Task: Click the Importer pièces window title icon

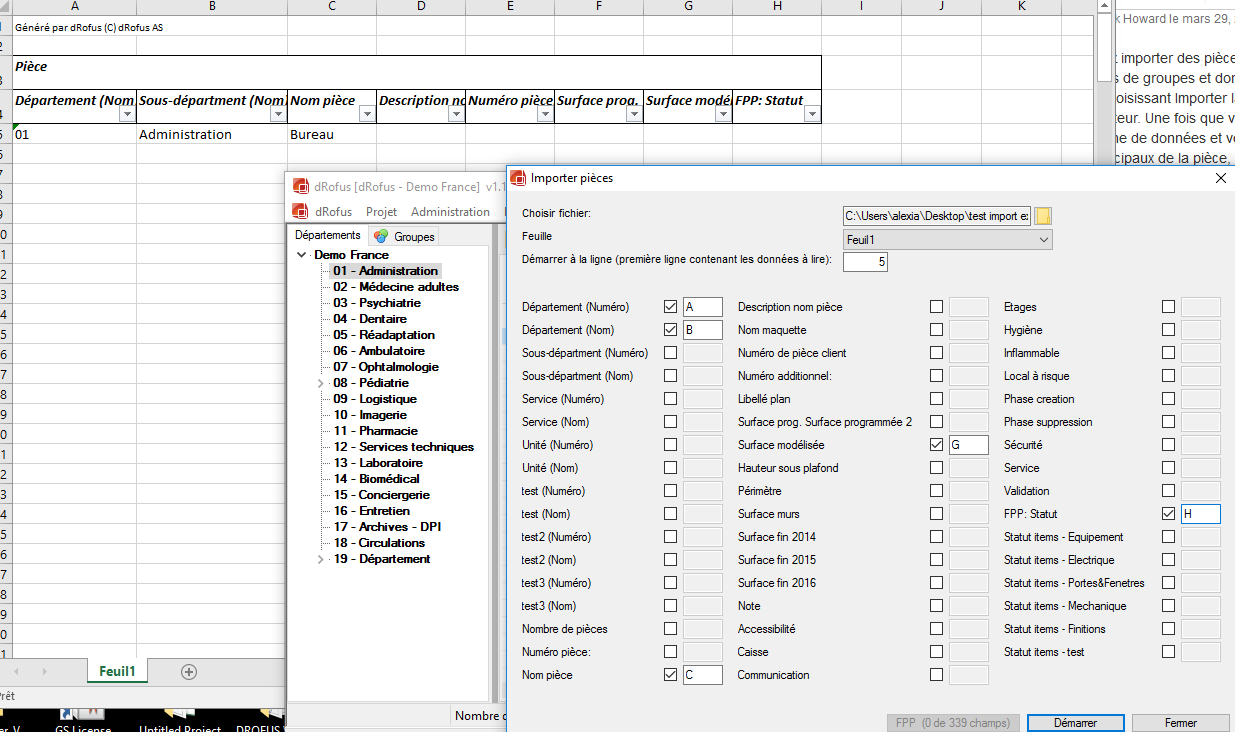Action: tap(518, 178)
